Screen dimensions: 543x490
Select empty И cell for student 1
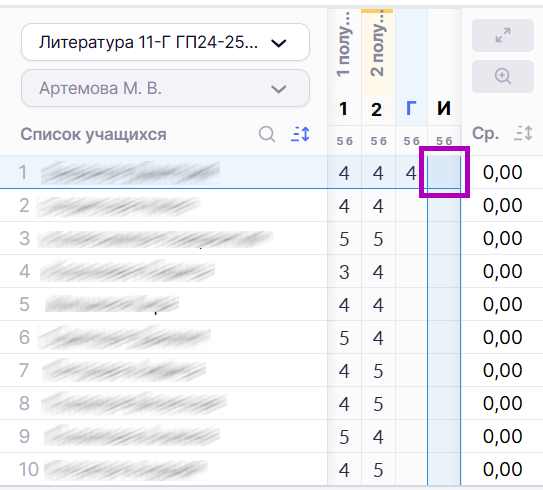[x=444, y=172]
